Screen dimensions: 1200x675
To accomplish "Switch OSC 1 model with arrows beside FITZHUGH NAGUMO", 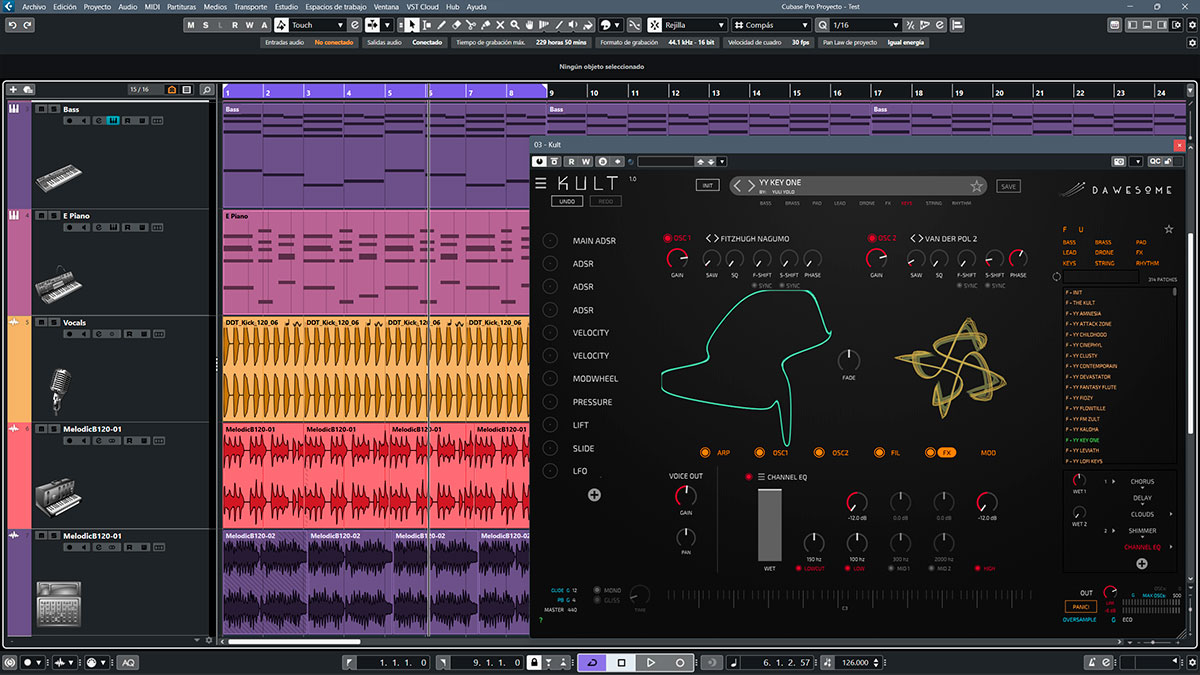I will click(712, 238).
